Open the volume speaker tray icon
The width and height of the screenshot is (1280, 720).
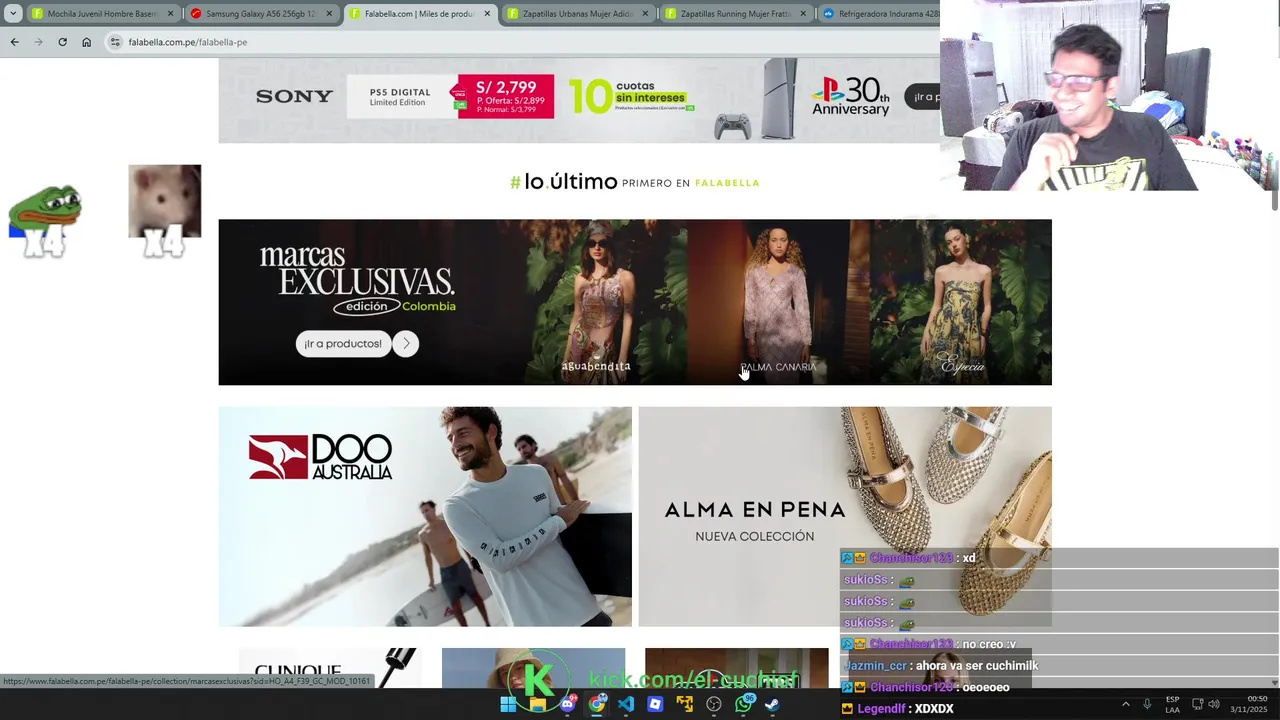1213,704
